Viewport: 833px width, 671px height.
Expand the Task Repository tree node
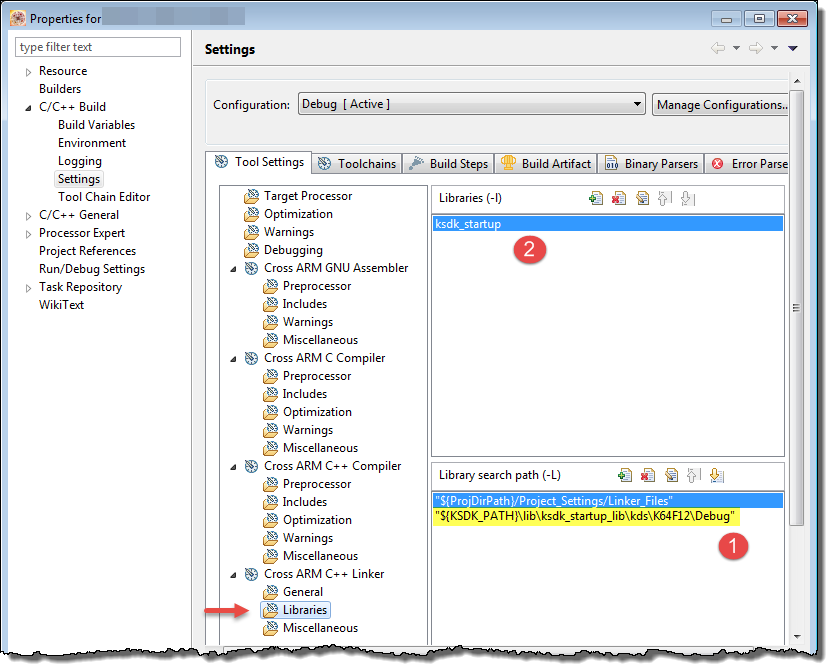pyautogui.click(x=29, y=288)
